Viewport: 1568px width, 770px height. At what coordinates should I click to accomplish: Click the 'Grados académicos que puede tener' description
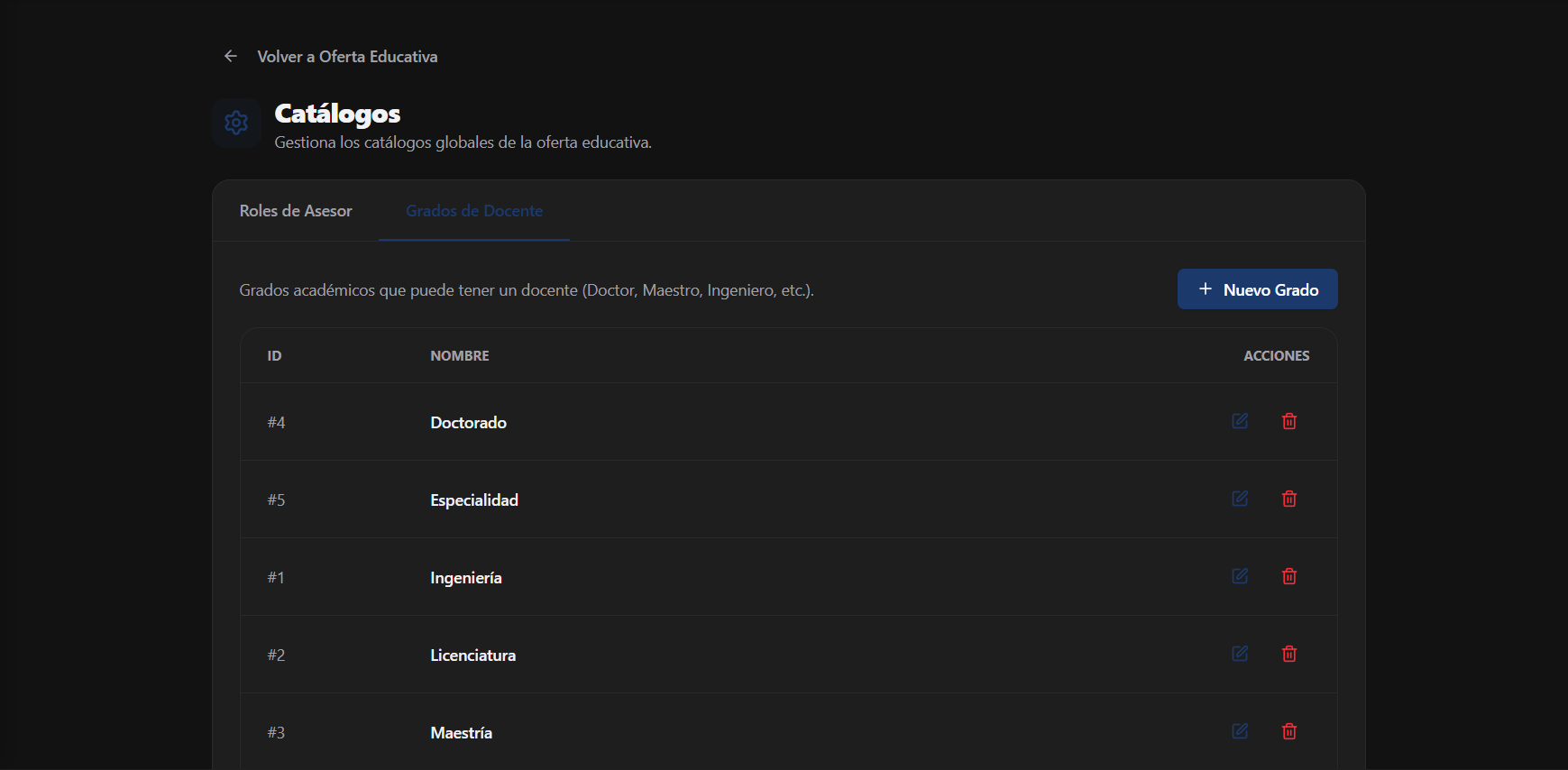coord(527,290)
